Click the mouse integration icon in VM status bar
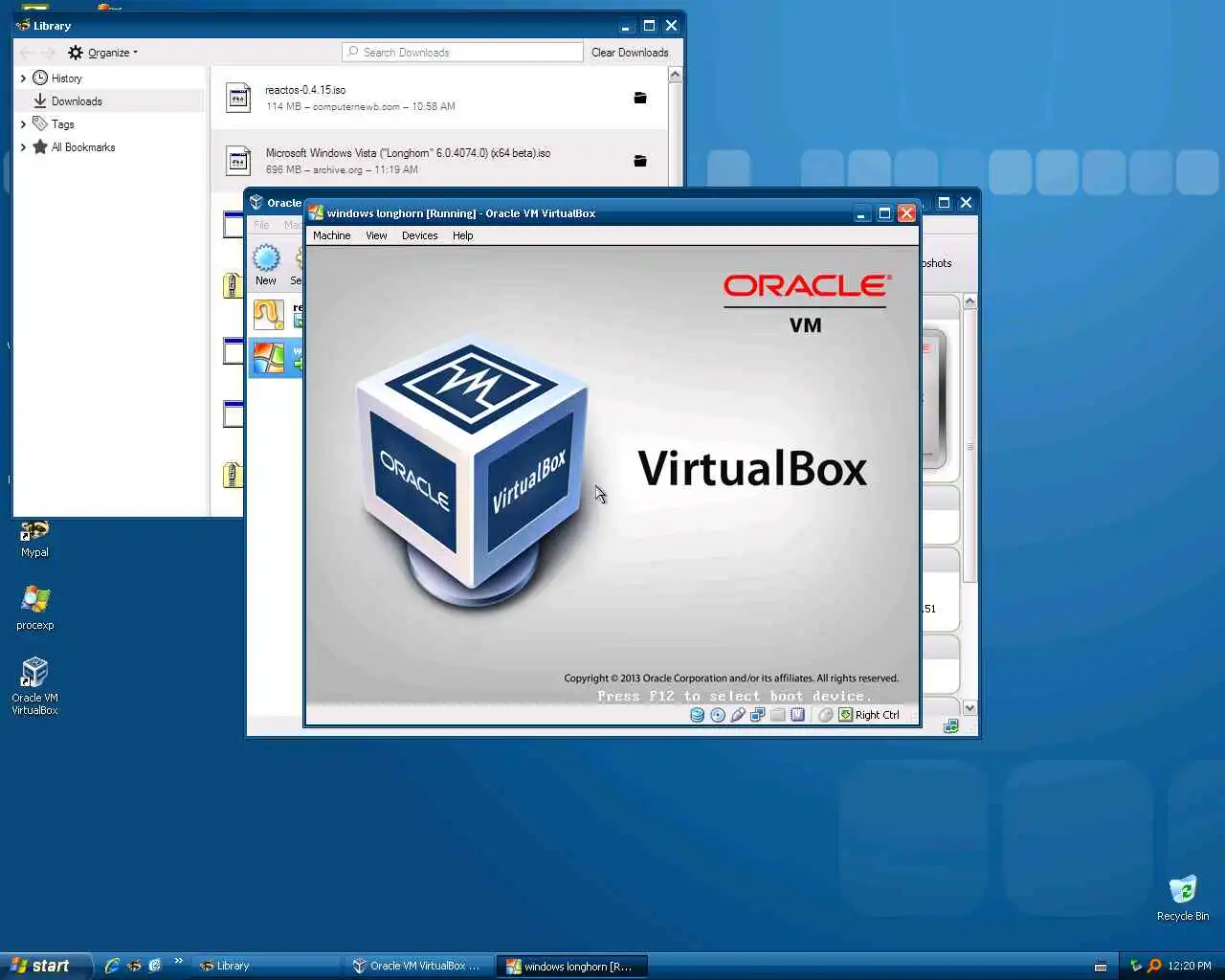The height and width of the screenshot is (980, 1225). 825,715
